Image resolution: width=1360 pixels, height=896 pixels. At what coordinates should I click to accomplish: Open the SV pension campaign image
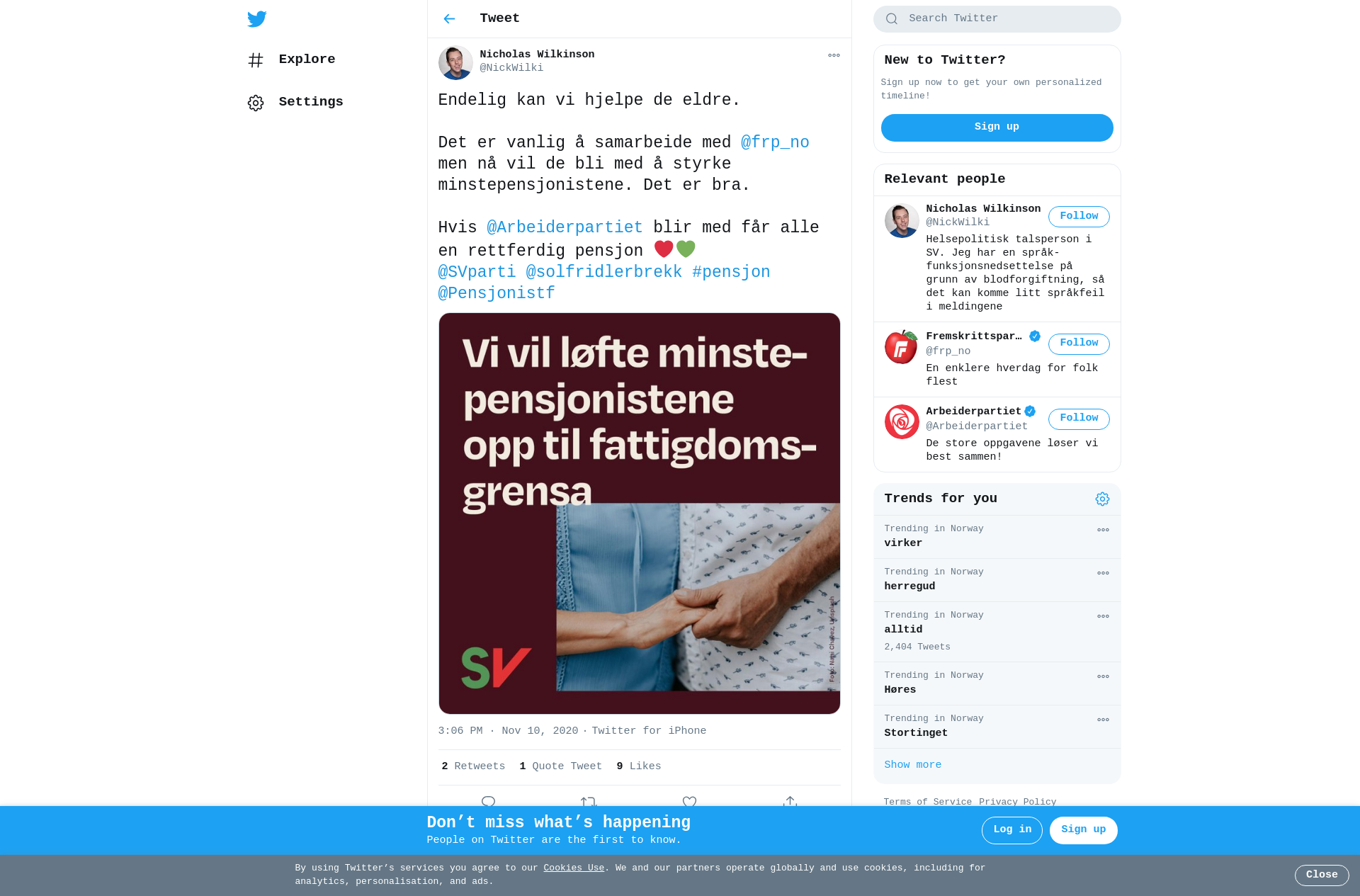point(639,514)
